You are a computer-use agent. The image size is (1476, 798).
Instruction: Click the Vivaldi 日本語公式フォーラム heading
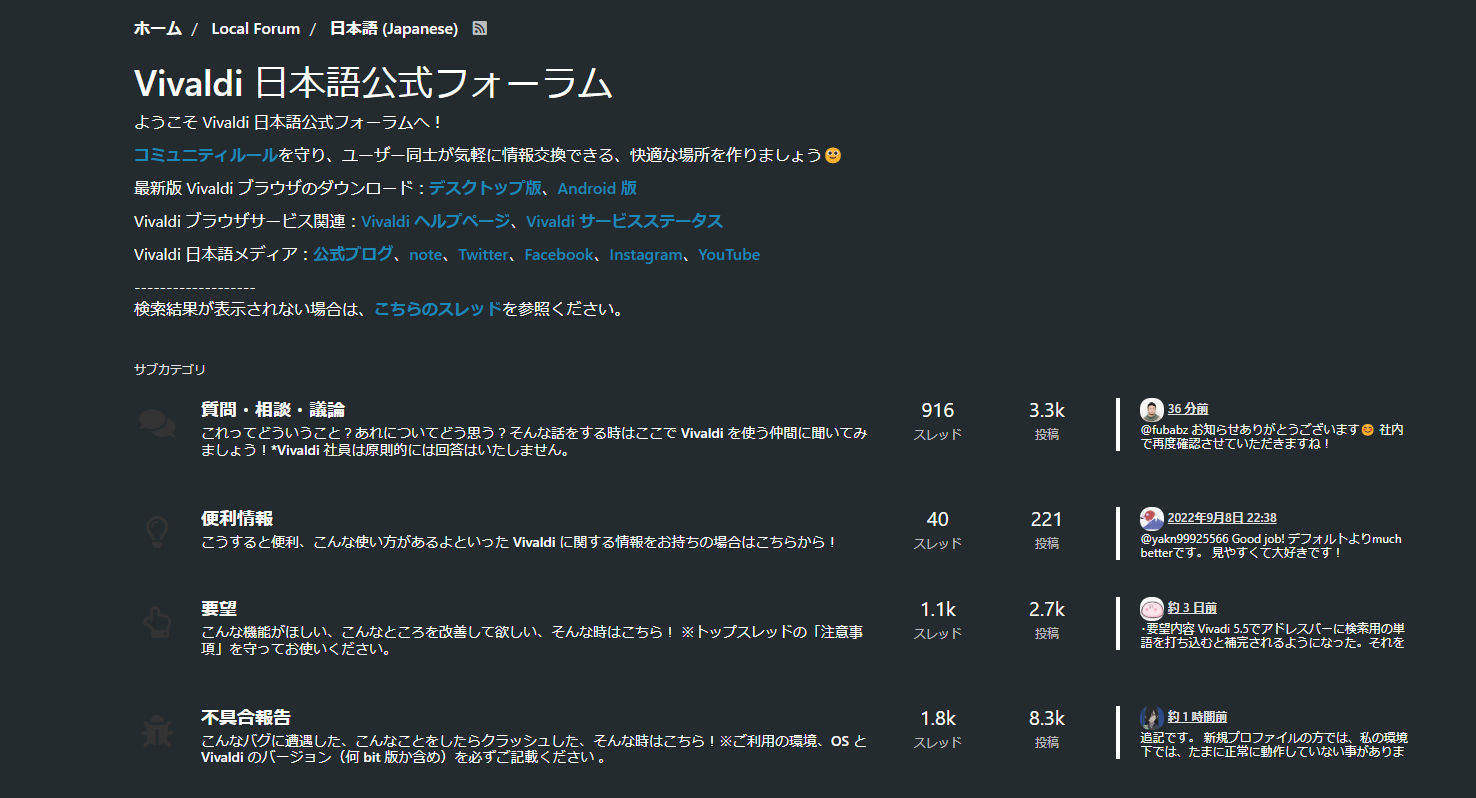pos(373,84)
